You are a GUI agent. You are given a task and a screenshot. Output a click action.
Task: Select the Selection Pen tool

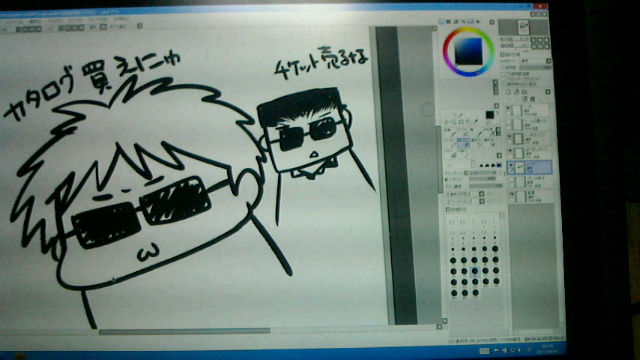pyautogui.click(x=479, y=144)
